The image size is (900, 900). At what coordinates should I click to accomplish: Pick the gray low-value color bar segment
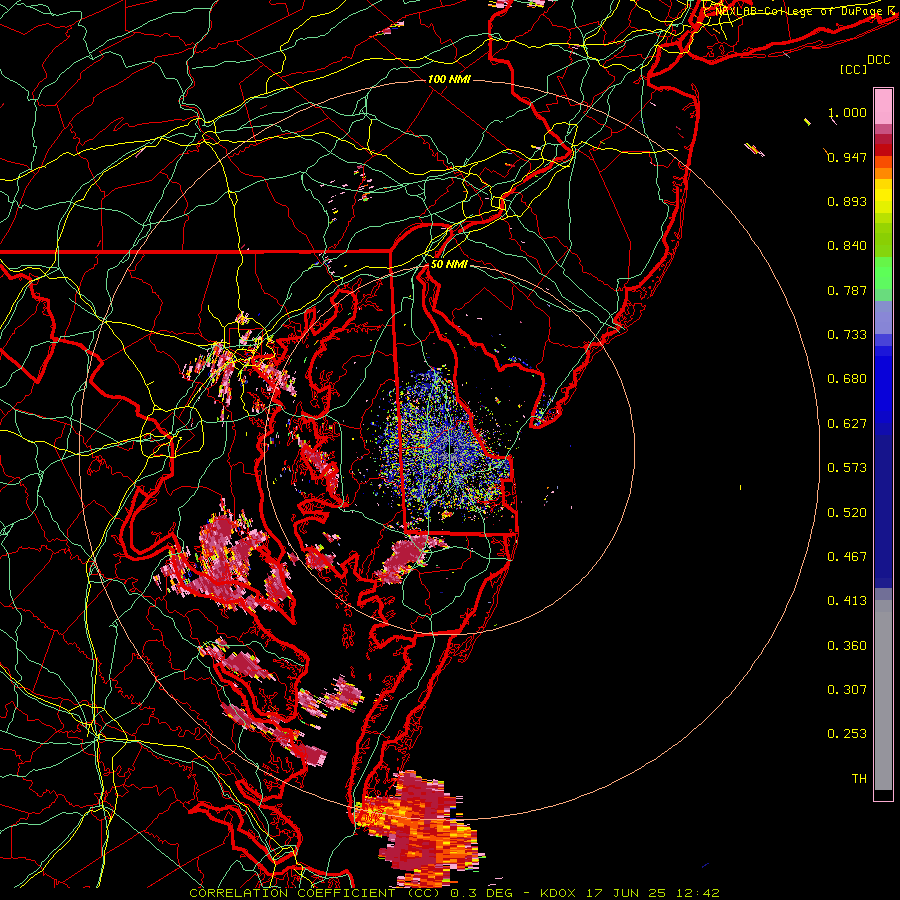883,695
